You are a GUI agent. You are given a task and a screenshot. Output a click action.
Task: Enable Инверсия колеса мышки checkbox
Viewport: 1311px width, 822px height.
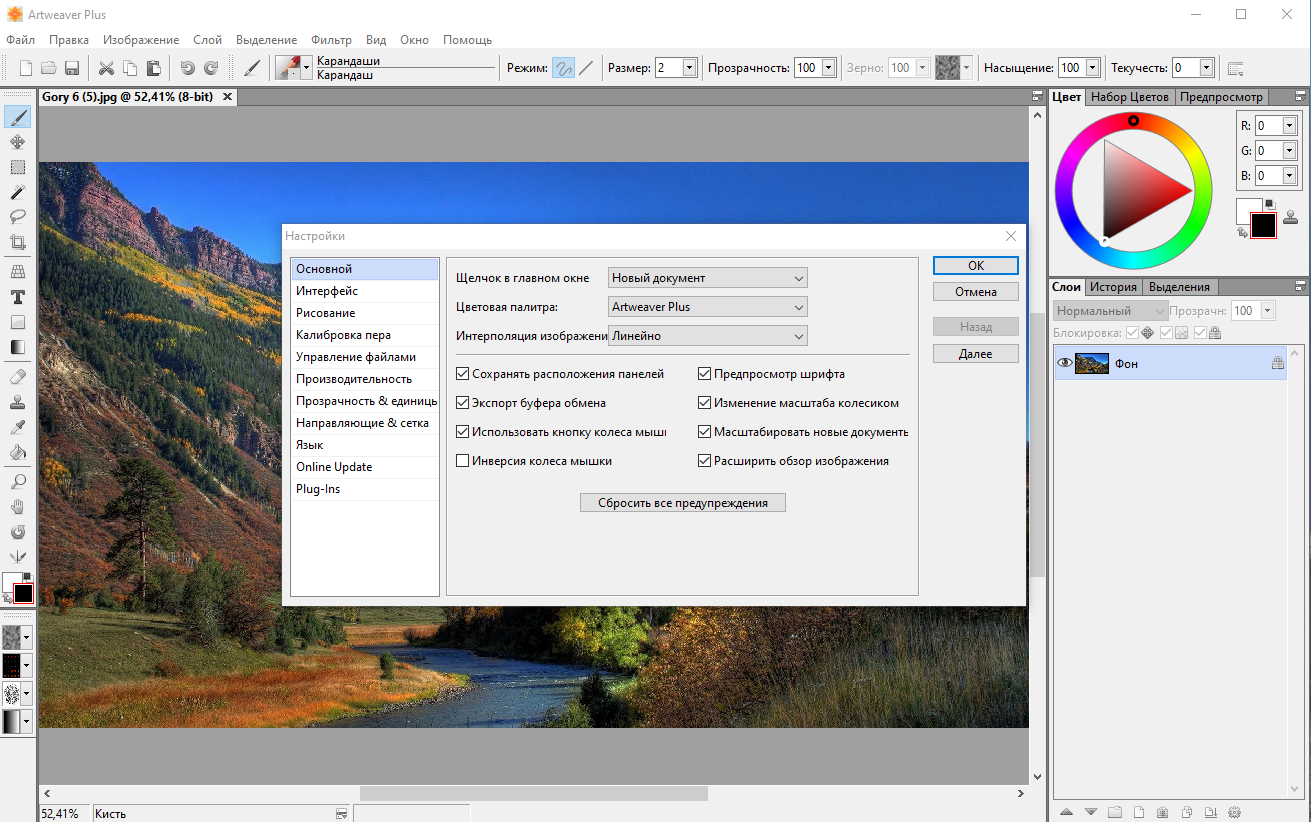pos(462,461)
